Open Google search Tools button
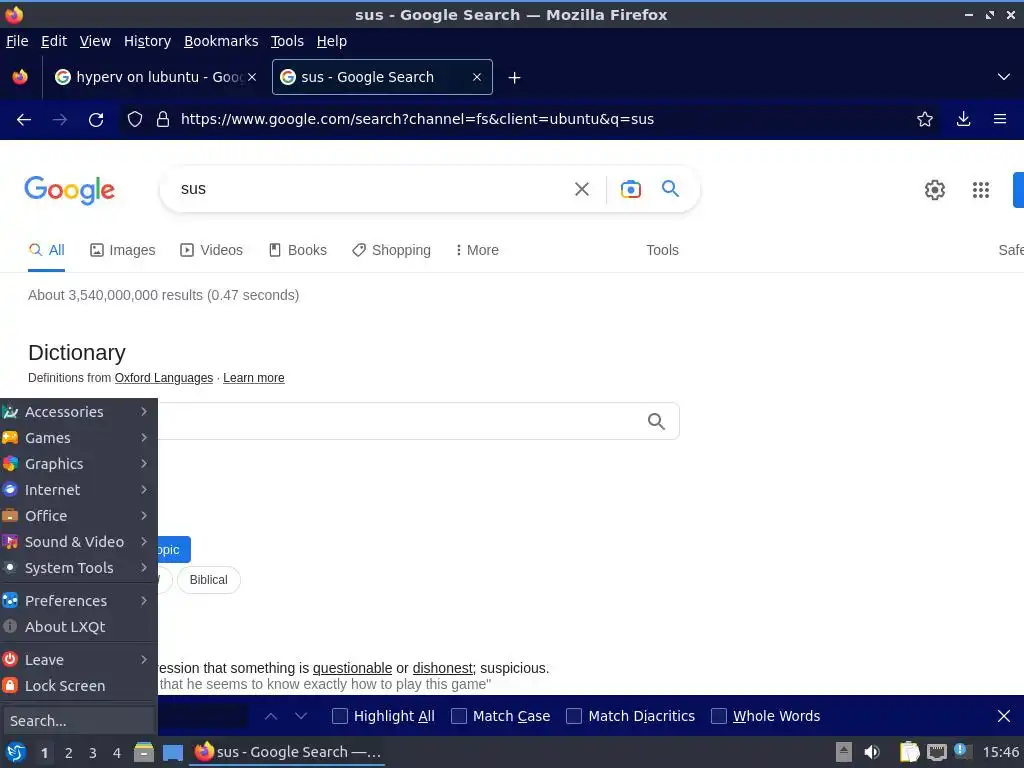Screen dimensions: 1024x768 [x=662, y=250]
